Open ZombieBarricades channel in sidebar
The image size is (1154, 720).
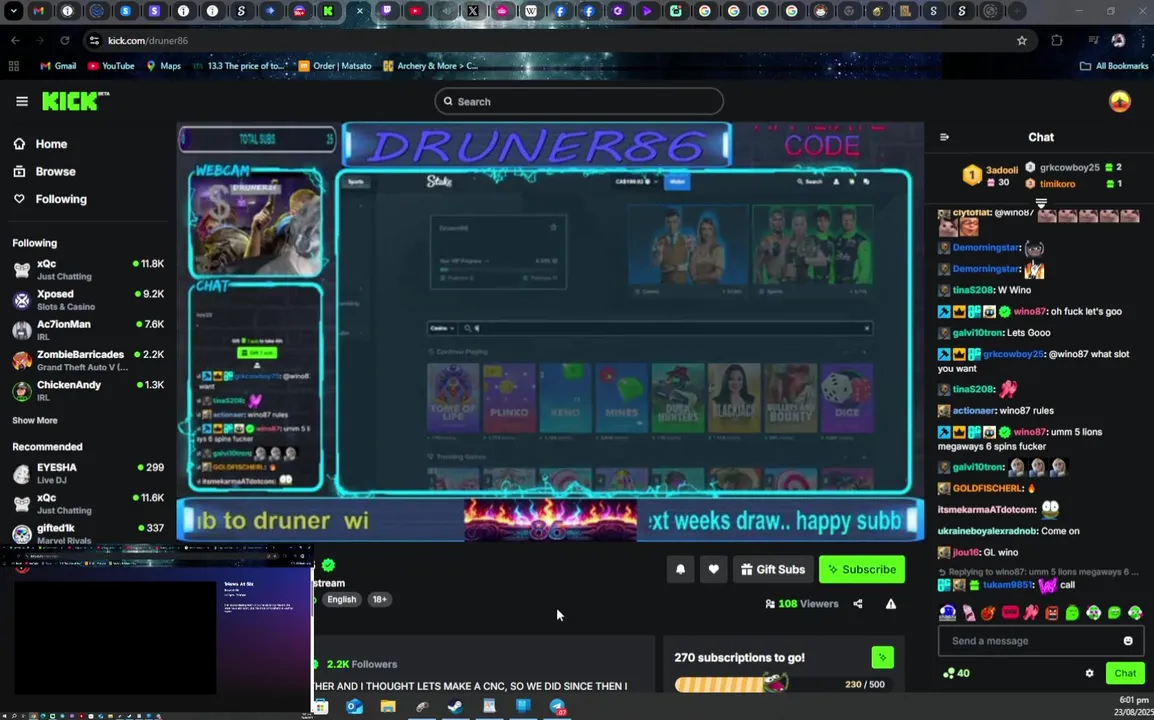[88, 360]
